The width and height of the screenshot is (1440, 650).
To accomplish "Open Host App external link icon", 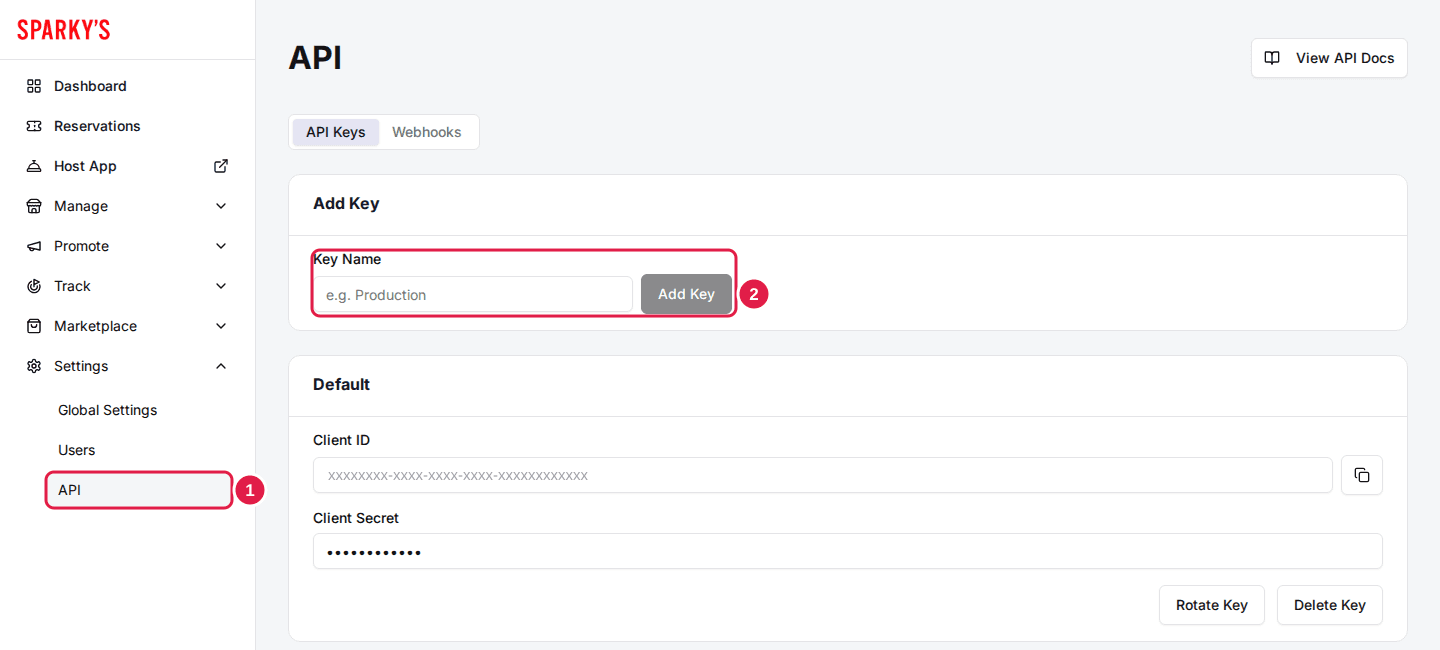I will point(221,166).
